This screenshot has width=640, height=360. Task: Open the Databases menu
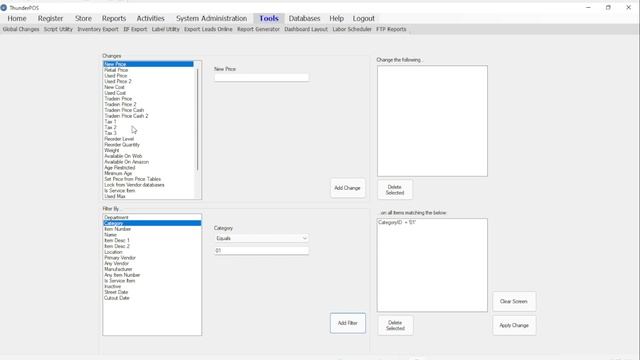point(304,18)
